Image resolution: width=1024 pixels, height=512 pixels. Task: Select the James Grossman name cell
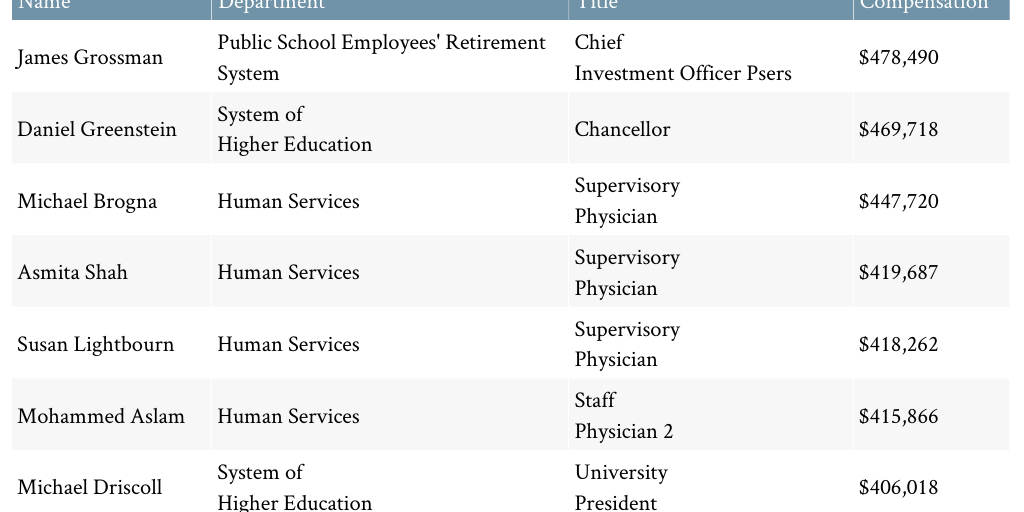click(90, 58)
